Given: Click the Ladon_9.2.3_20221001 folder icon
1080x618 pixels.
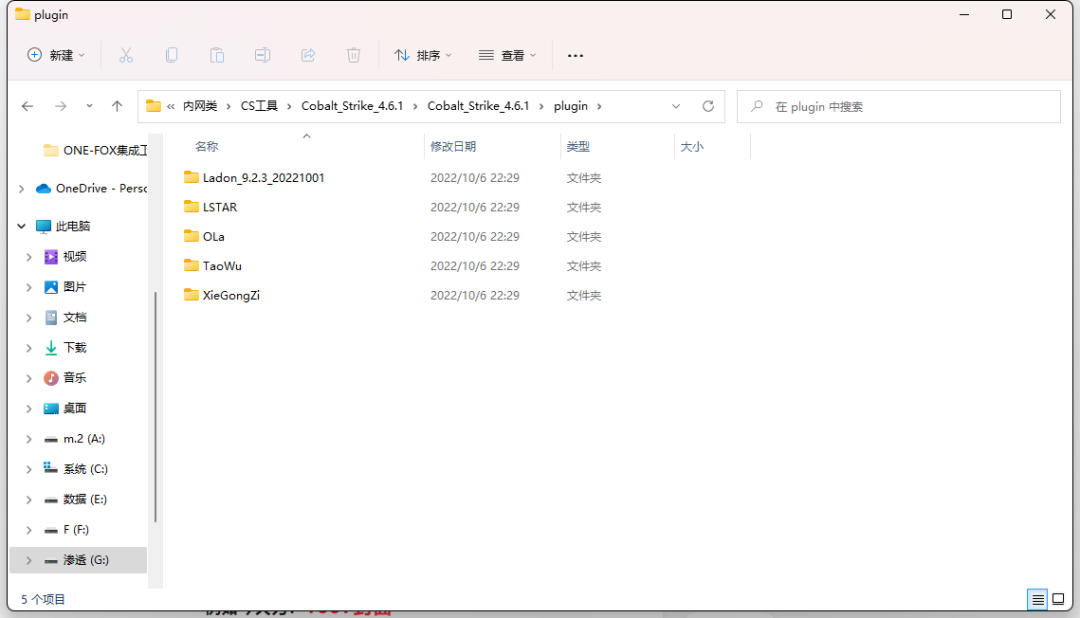Looking at the screenshot, I should click(x=191, y=177).
